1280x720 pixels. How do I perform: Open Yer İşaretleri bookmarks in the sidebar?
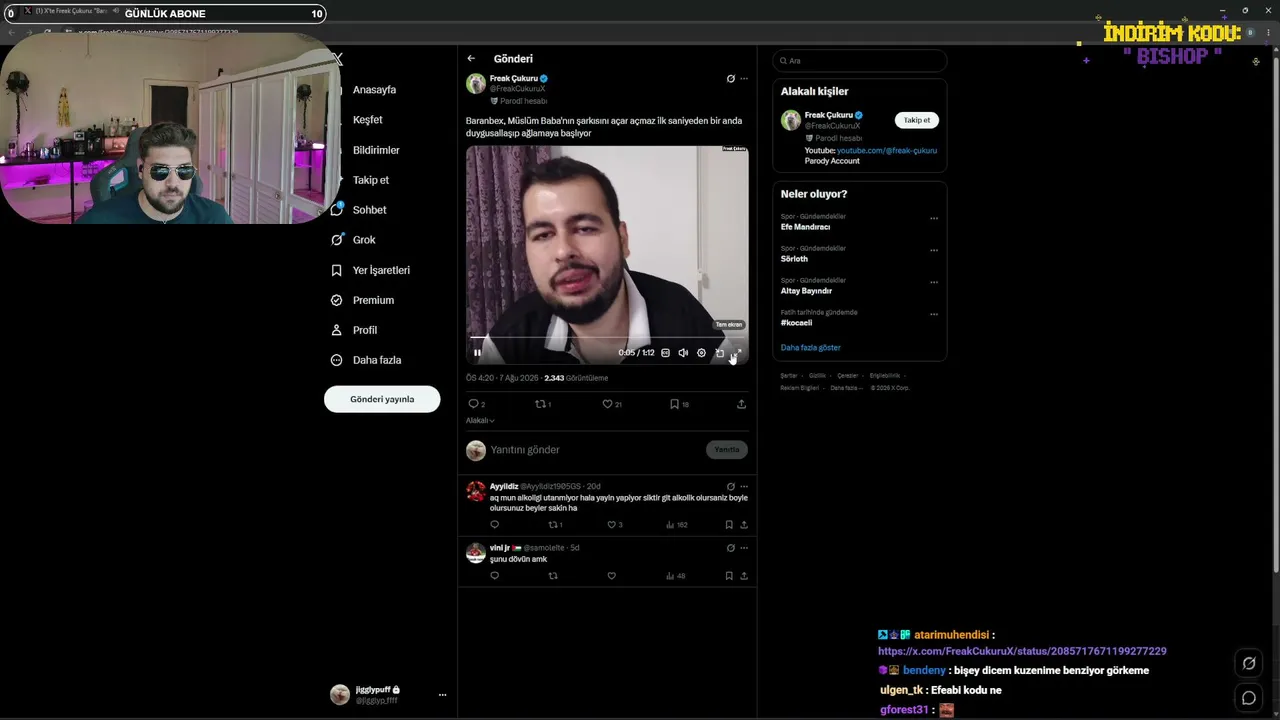coord(369,270)
